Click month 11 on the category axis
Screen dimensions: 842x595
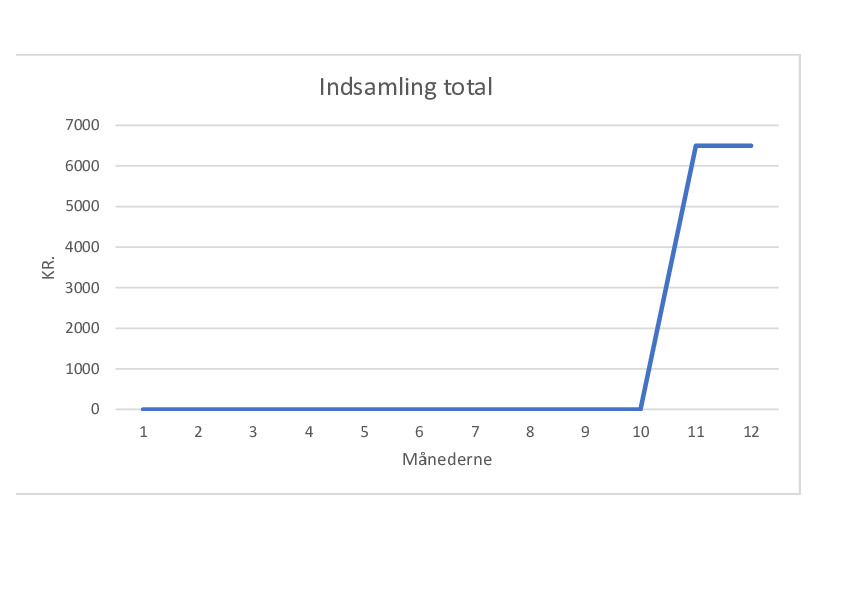(696, 432)
